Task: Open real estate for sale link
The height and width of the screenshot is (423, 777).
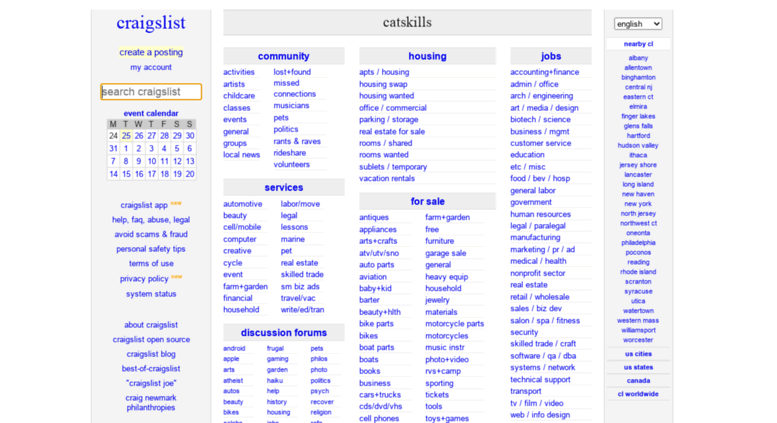Action: (x=392, y=132)
